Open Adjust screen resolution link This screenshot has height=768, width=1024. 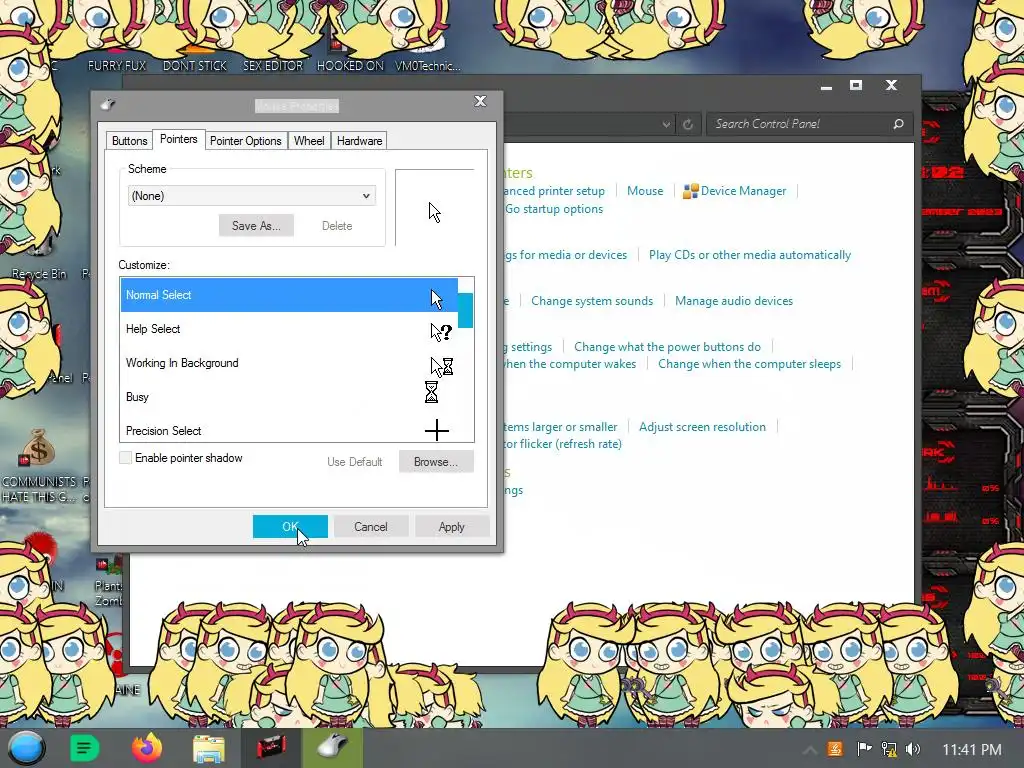702,426
